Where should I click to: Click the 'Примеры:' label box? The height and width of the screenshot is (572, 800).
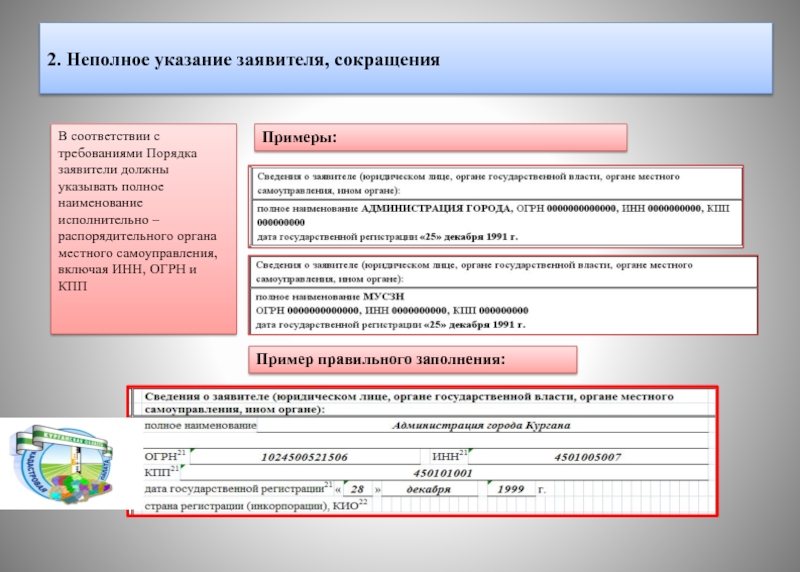(438, 137)
